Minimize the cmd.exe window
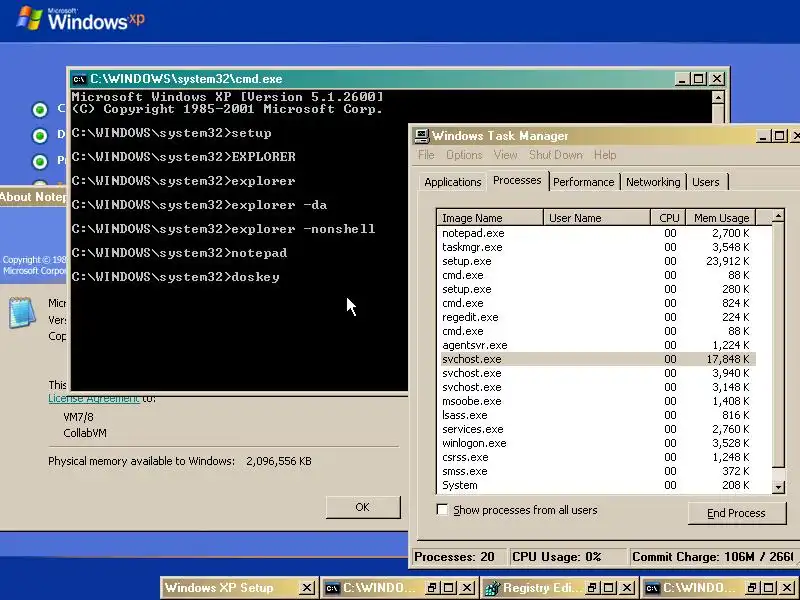 683,79
